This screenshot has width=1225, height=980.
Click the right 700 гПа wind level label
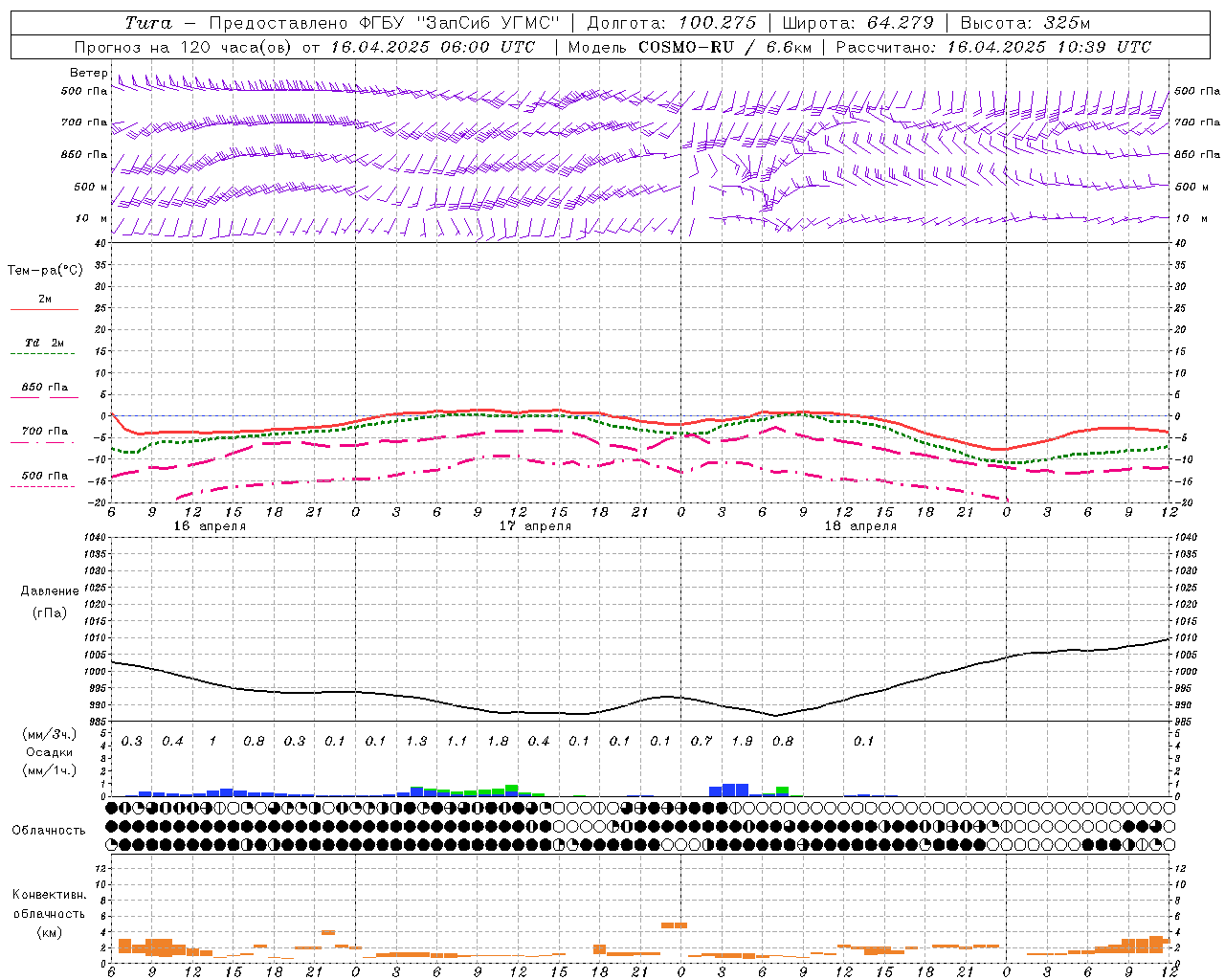pyautogui.click(x=1197, y=122)
